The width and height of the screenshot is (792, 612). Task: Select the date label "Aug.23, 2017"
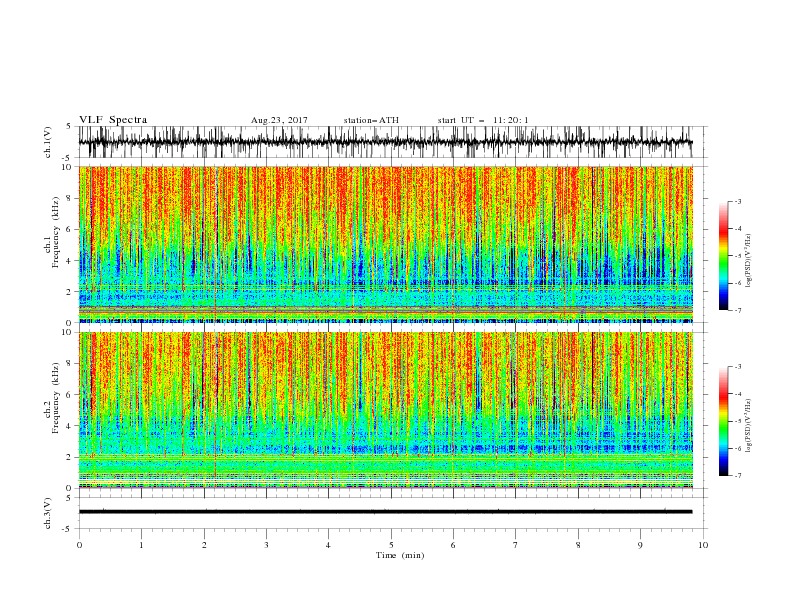(x=279, y=120)
